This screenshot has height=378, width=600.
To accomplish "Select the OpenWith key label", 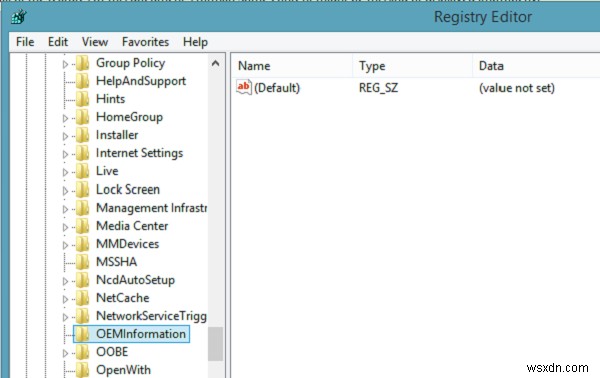I will (123, 370).
